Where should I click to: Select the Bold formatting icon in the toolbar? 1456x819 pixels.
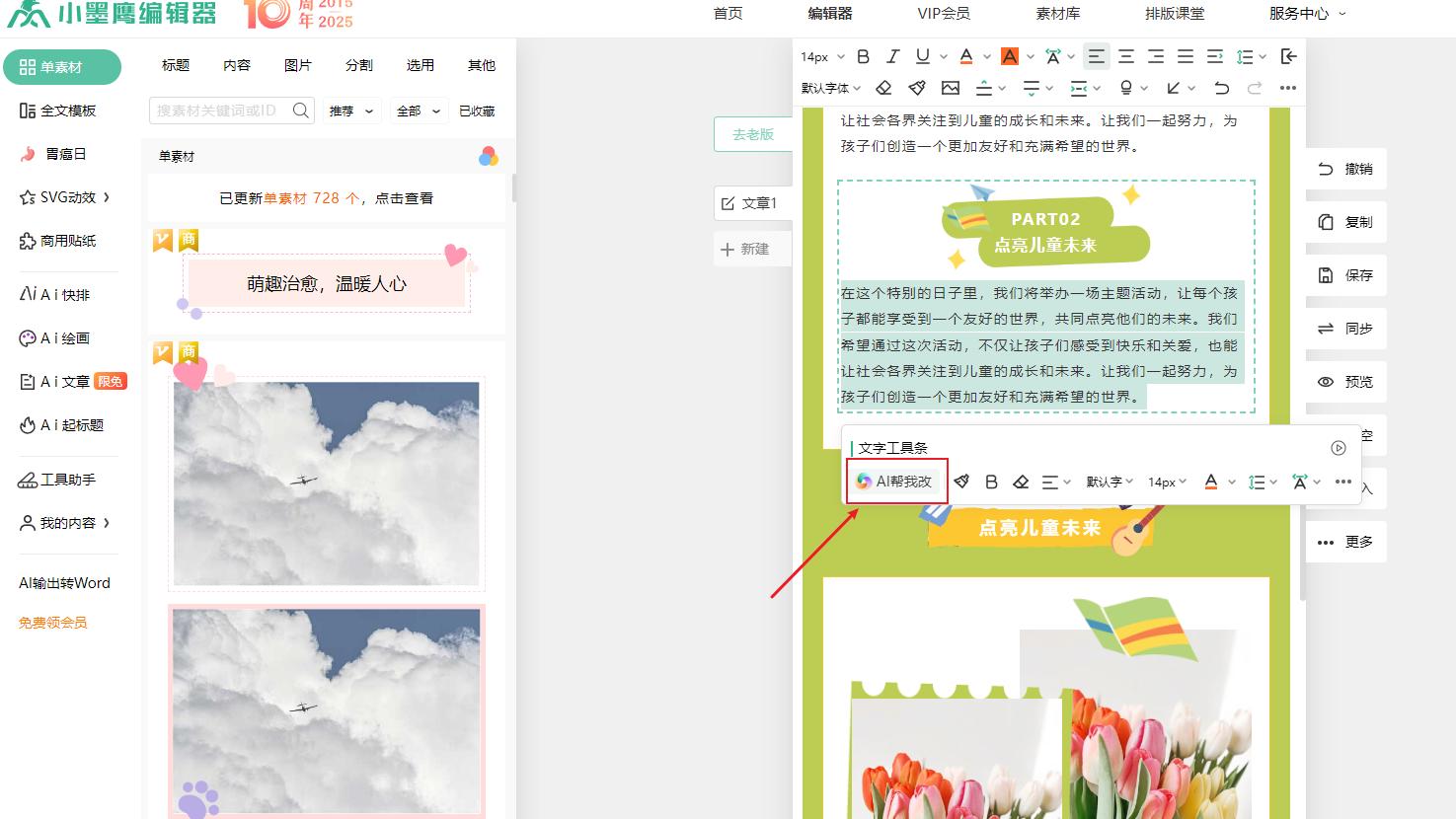point(862,56)
